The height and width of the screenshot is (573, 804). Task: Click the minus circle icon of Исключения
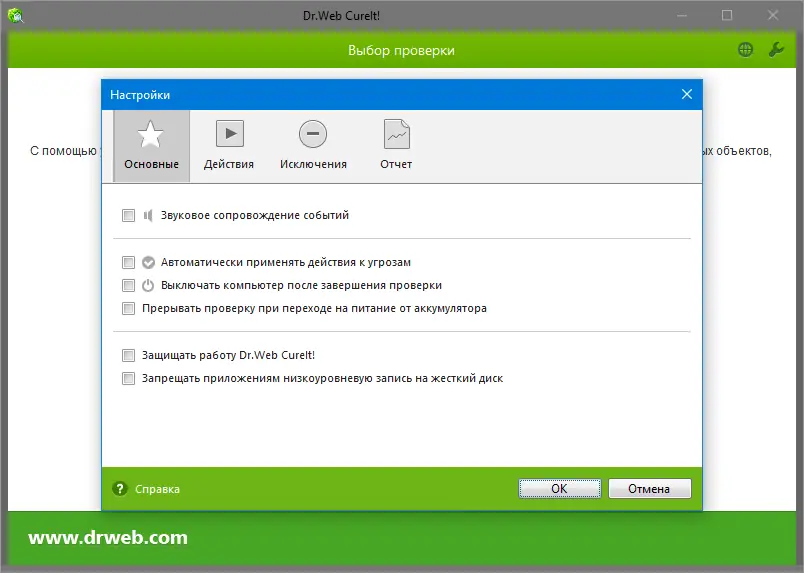tap(313, 134)
